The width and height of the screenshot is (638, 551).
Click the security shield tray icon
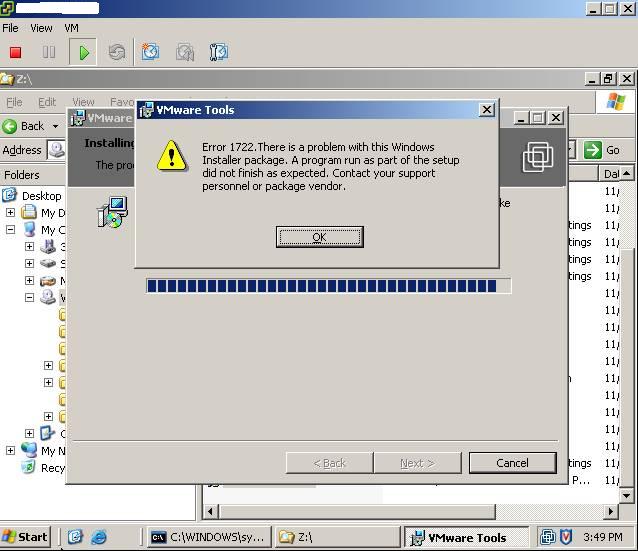click(x=566, y=537)
